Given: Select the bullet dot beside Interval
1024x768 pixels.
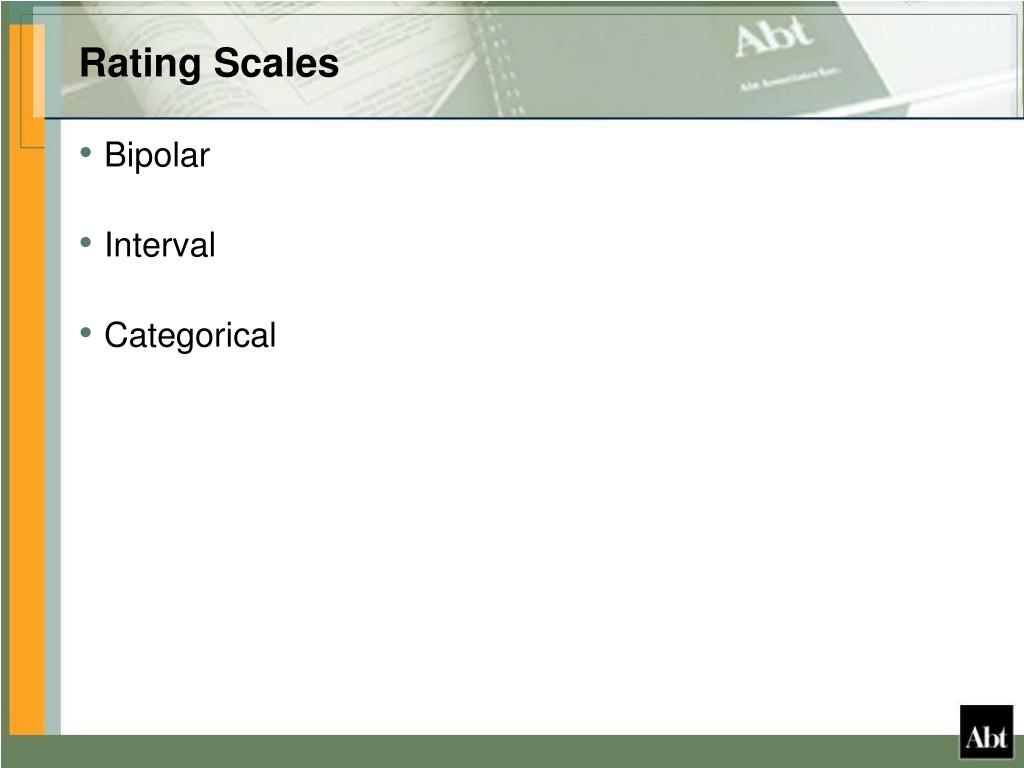Looking at the screenshot, I should (86, 243).
